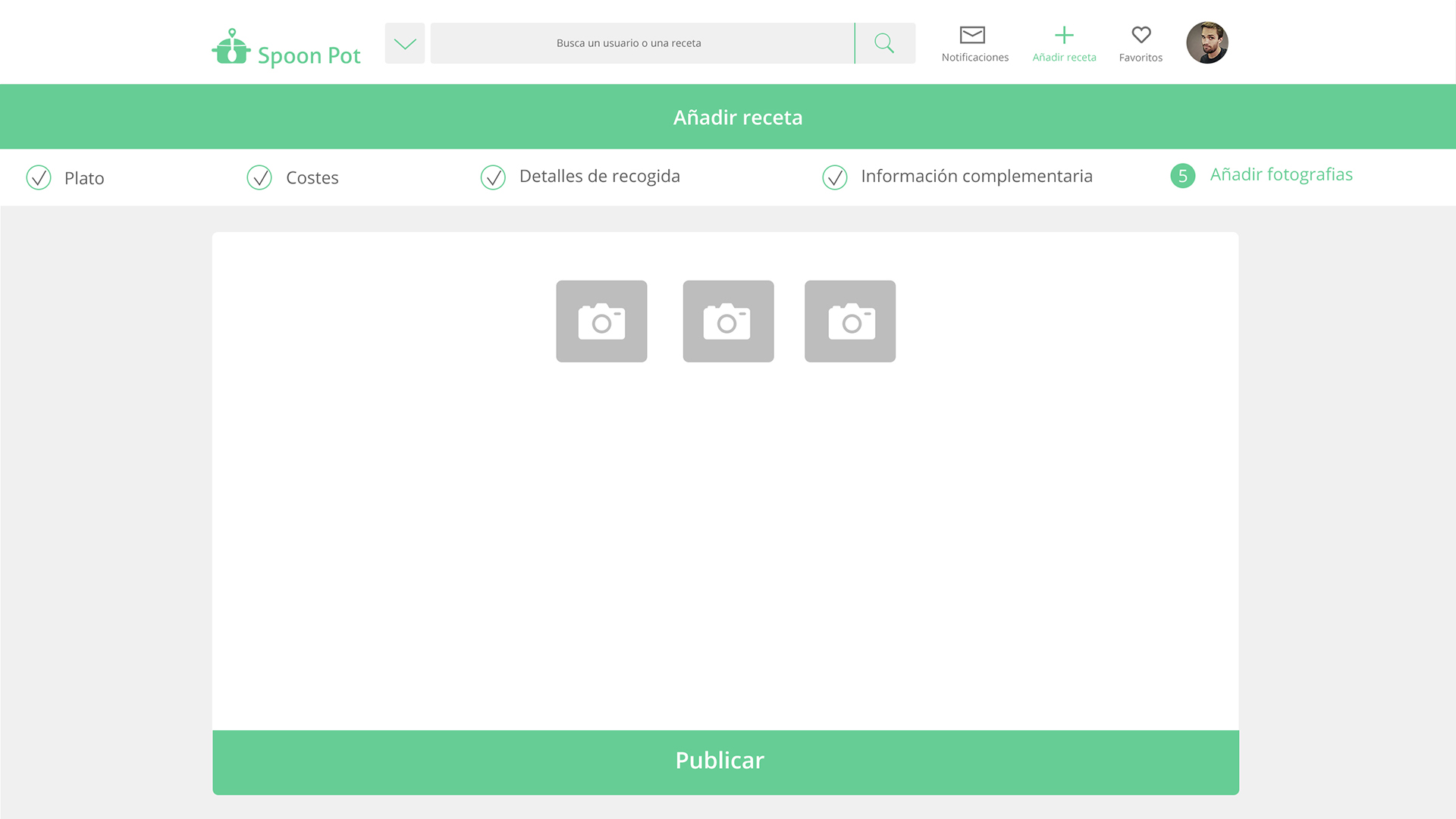Focus the 'Busca un usuario o una receta' field
The height and width of the screenshot is (819, 1456).
642,43
